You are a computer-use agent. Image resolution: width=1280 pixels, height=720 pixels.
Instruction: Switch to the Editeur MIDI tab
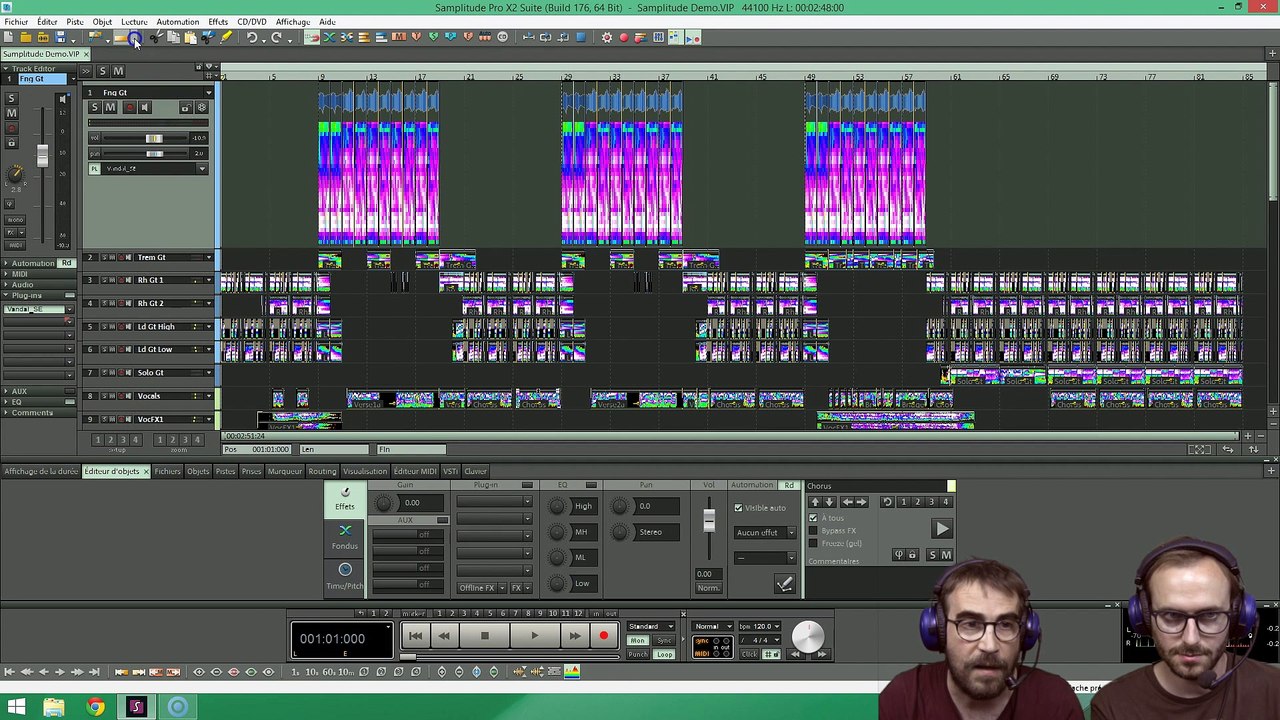coord(414,471)
